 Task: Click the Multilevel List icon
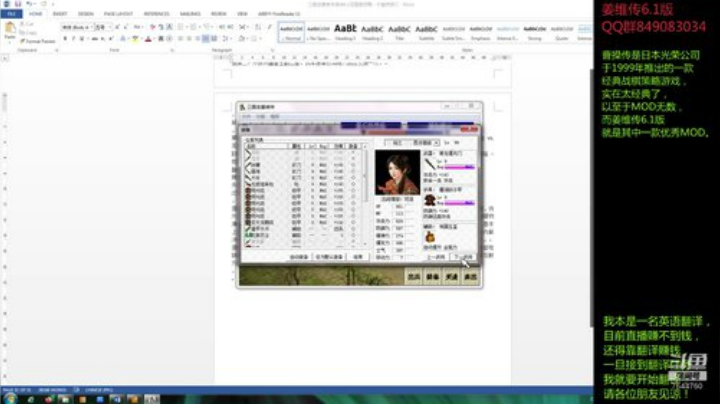click(207, 27)
